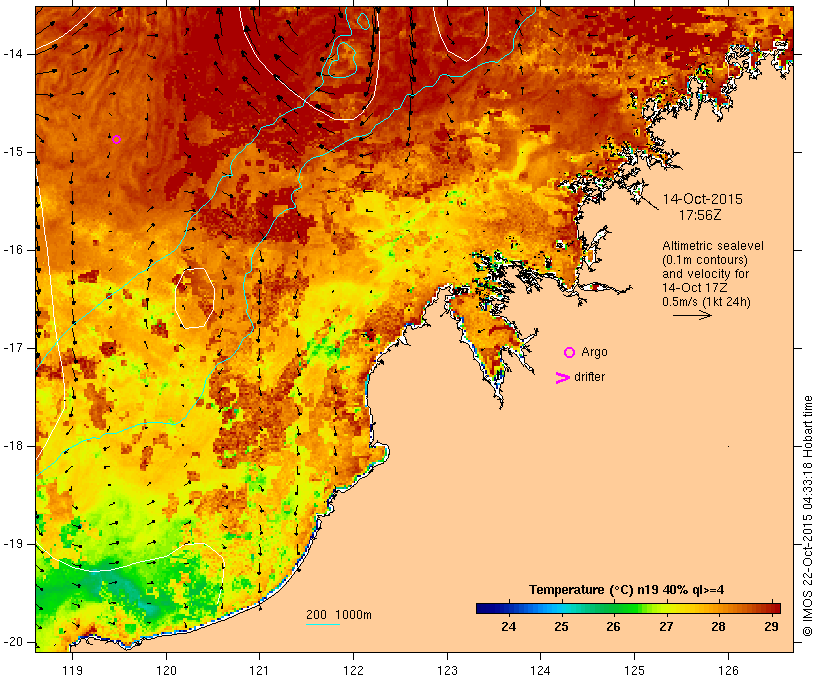Click the cyan isobath legend line
Viewport: 820px width, 680px height.
point(323,624)
